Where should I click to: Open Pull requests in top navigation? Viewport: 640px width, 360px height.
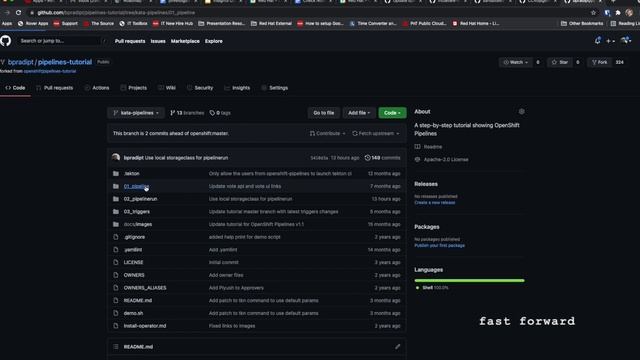[130, 41]
